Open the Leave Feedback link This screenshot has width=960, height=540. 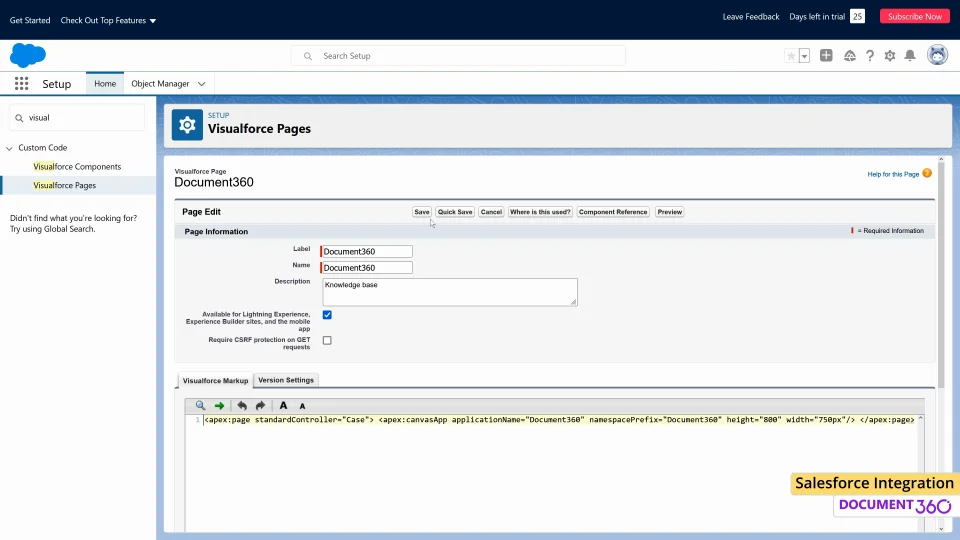(751, 17)
